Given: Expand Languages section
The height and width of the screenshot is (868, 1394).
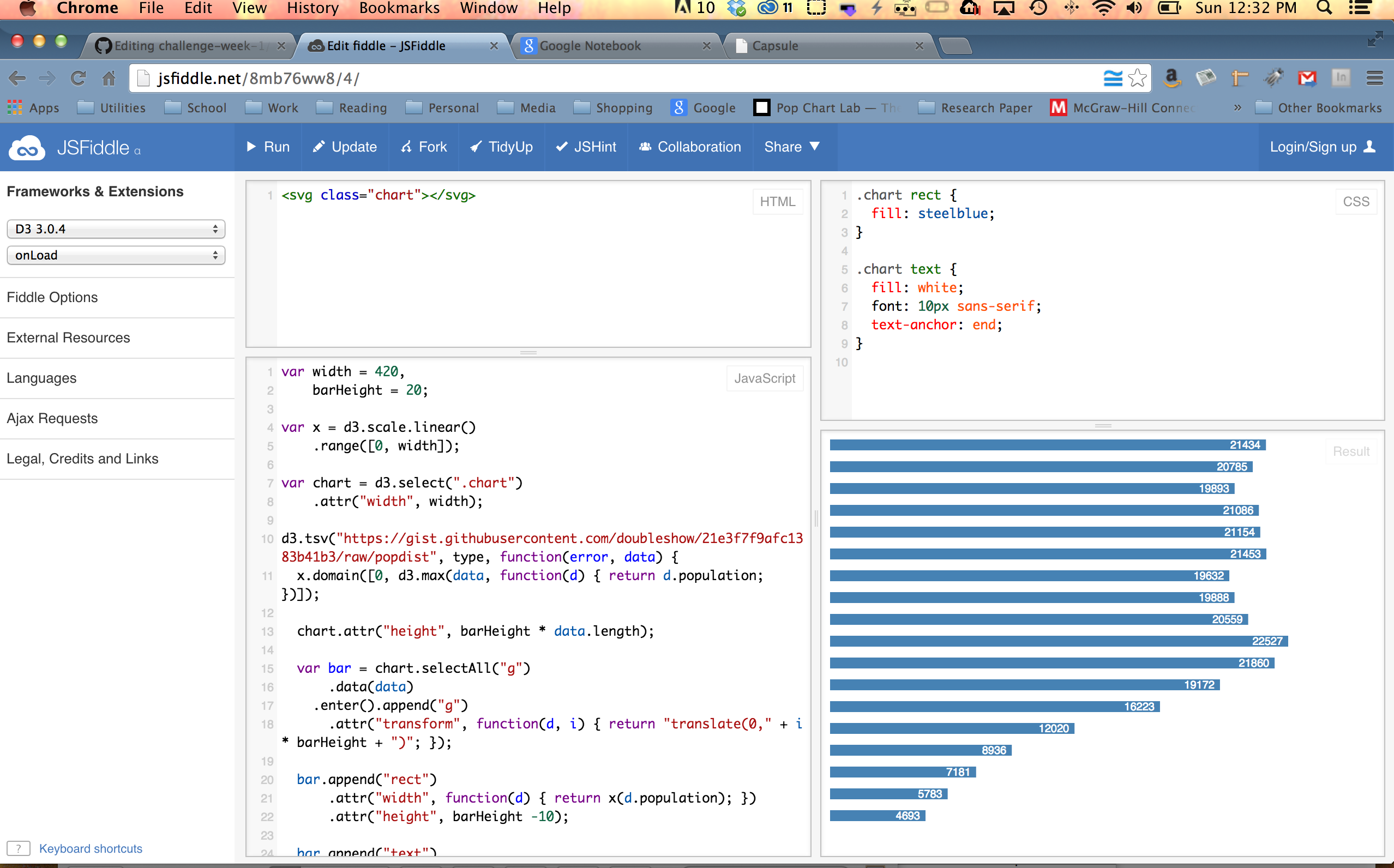Looking at the screenshot, I should click(117, 378).
